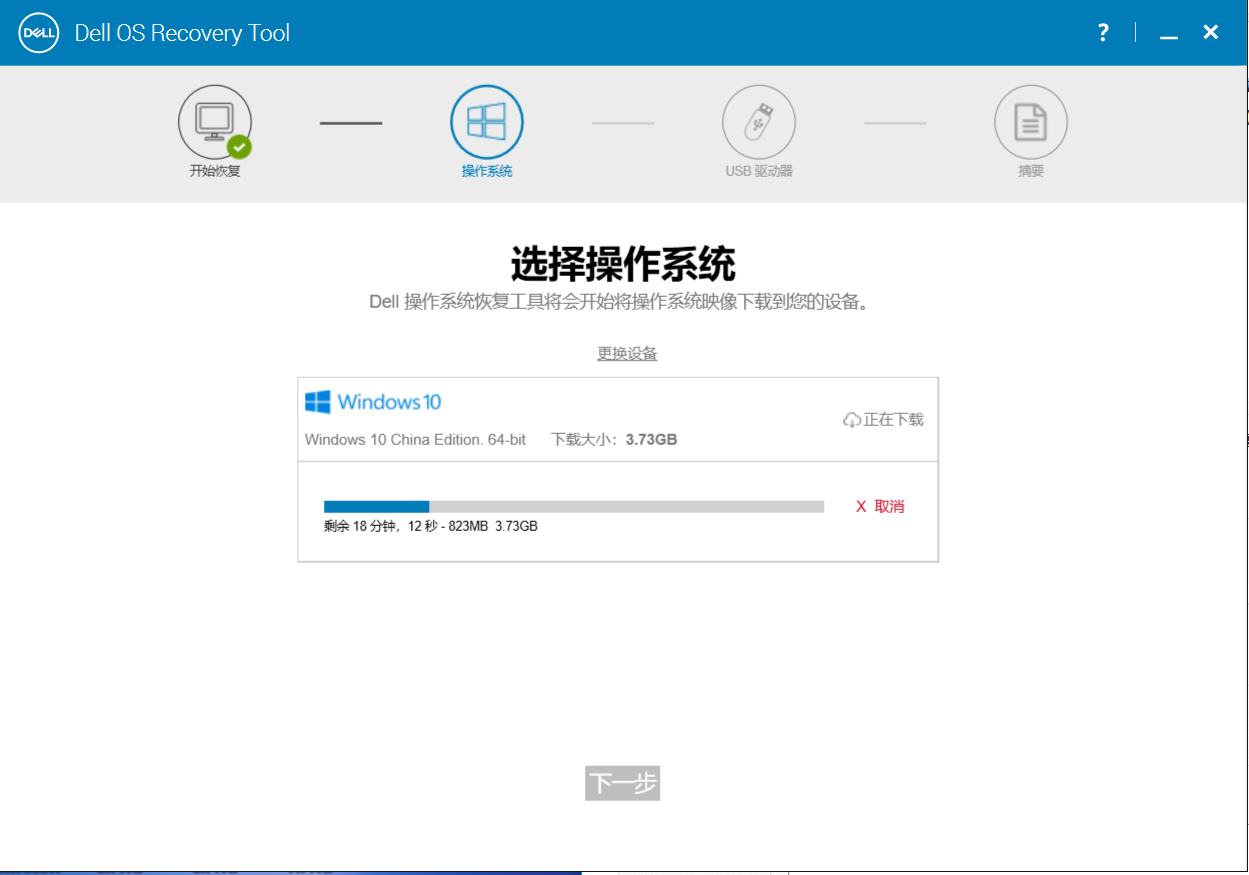Click the 下一步 button
1249x875 pixels.
(x=622, y=783)
